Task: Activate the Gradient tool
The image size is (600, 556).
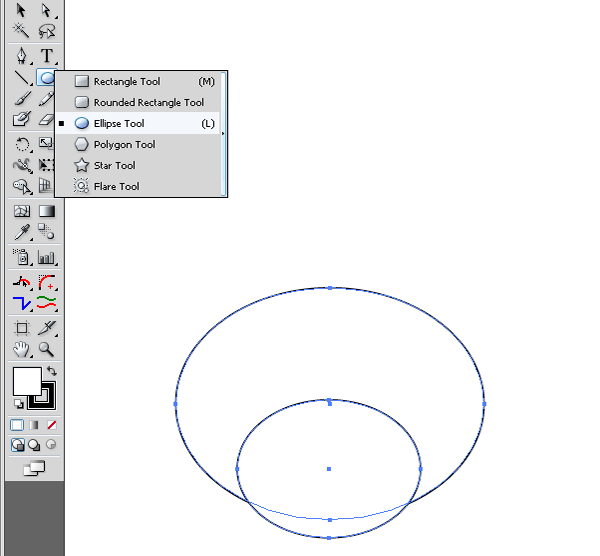Action: [x=47, y=211]
